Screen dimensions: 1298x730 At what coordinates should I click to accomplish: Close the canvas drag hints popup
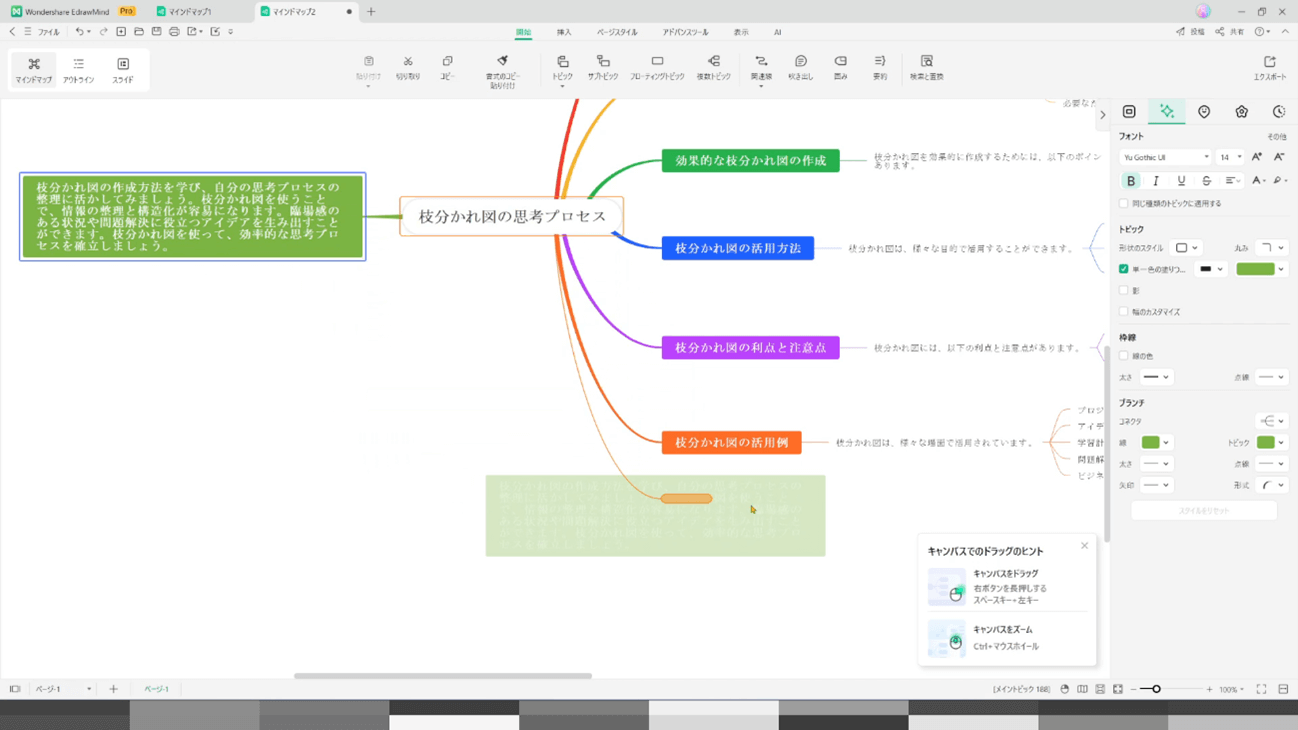pyautogui.click(x=1084, y=546)
